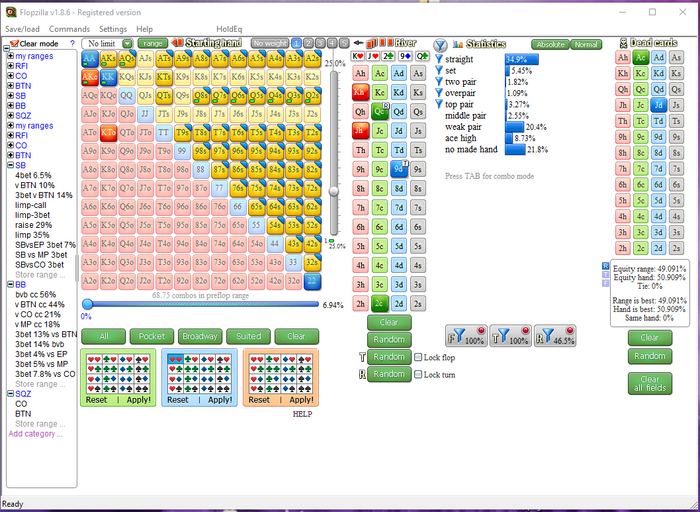The width and height of the screenshot is (700, 512).
Task: Click Apply! on the orange suit grid
Action: point(301,400)
